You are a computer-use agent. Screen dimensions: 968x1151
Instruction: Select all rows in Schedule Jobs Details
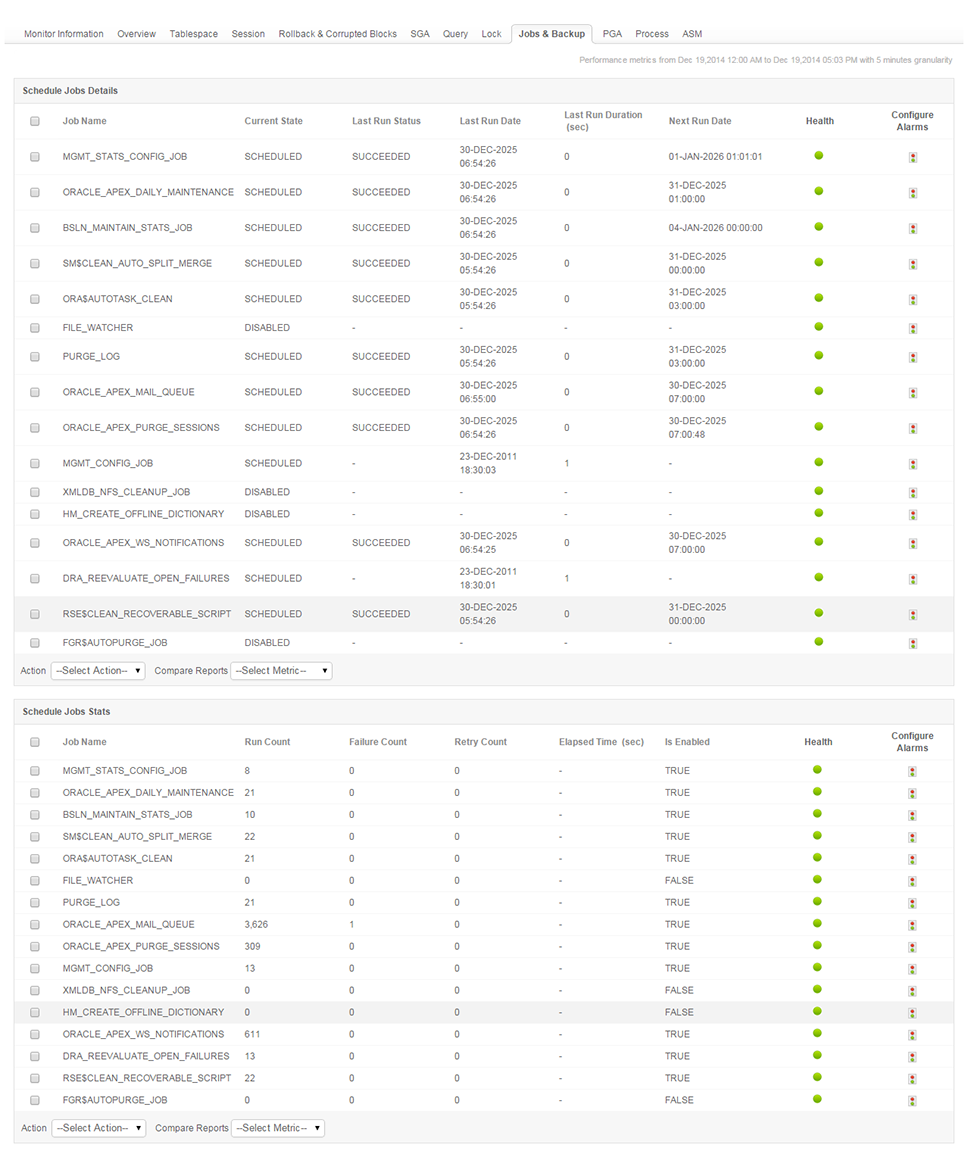click(35, 121)
